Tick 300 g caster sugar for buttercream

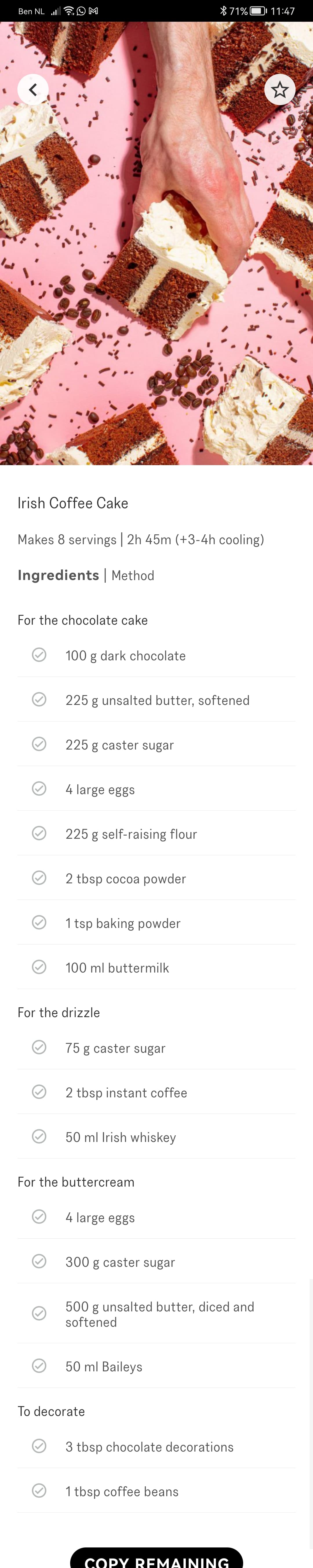39,1261
